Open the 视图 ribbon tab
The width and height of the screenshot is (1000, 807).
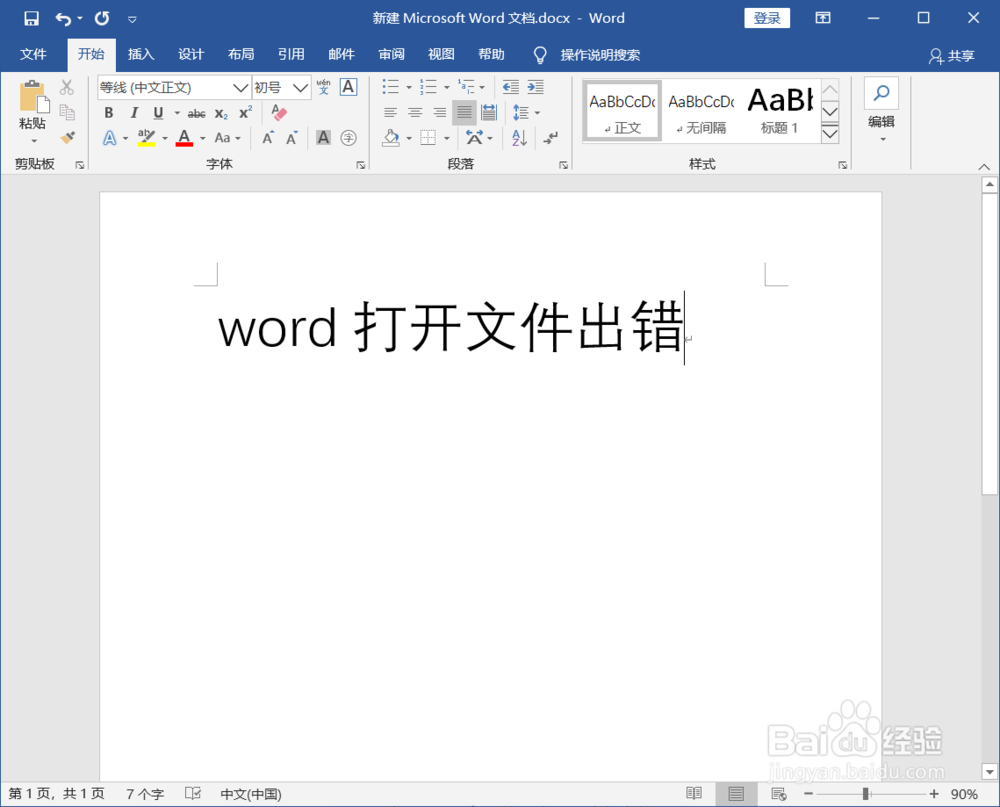(441, 54)
